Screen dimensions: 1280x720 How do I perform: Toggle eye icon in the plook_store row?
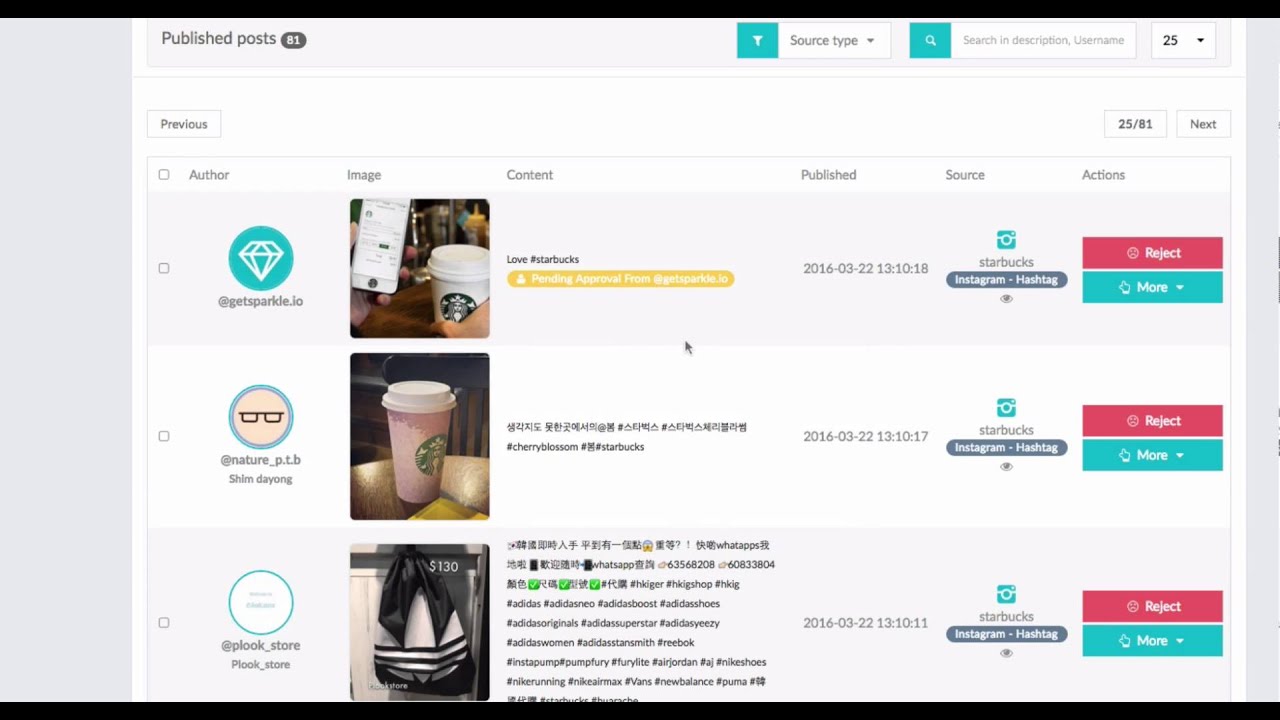(x=1006, y=653)
